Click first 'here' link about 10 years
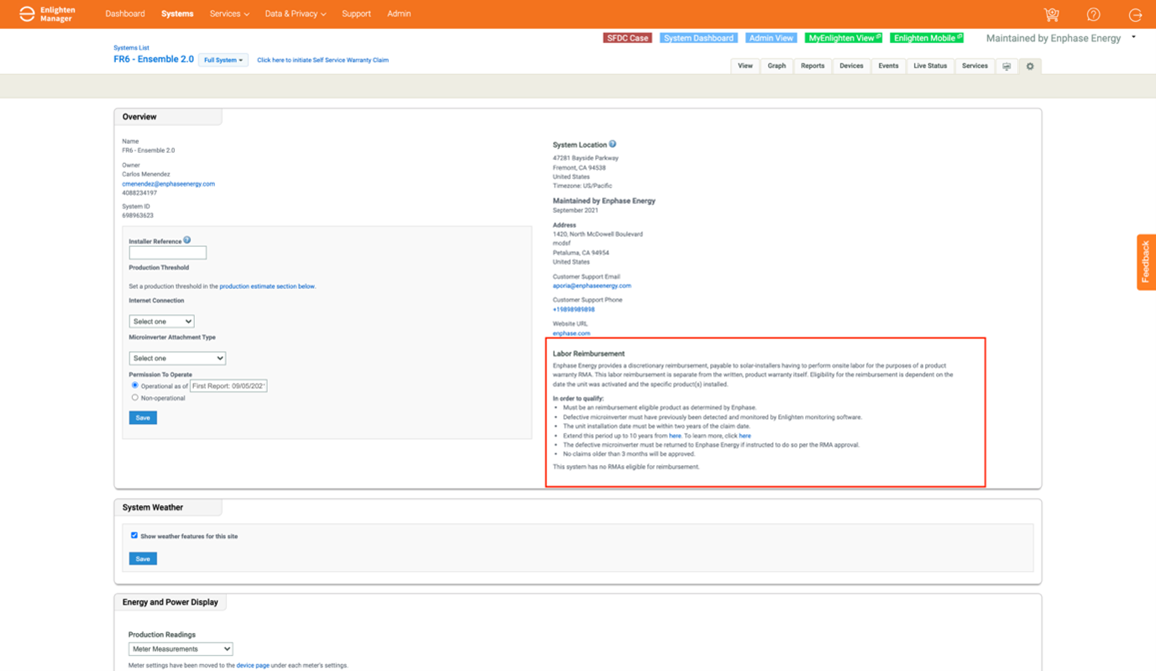The width and height of the screenshot is (1156, 671). coord(675,436)
